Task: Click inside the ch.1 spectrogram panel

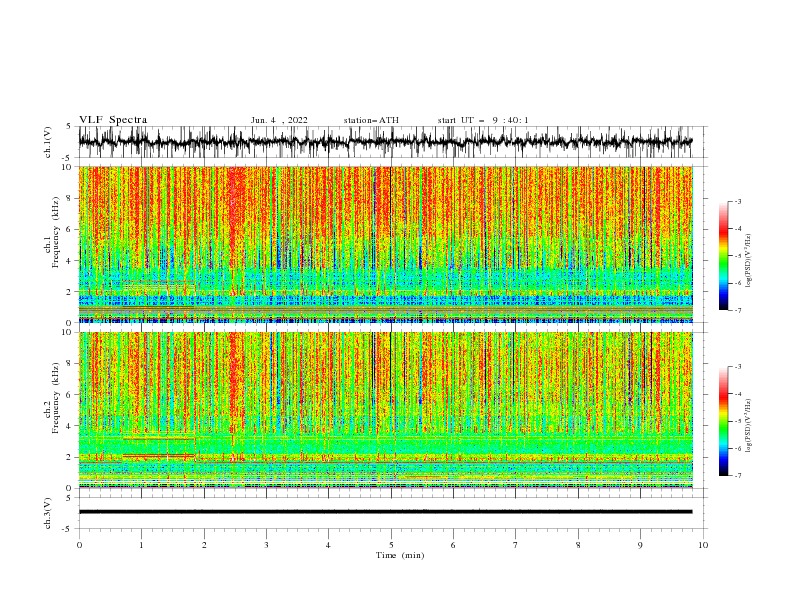Action: (x=385, y=244)
